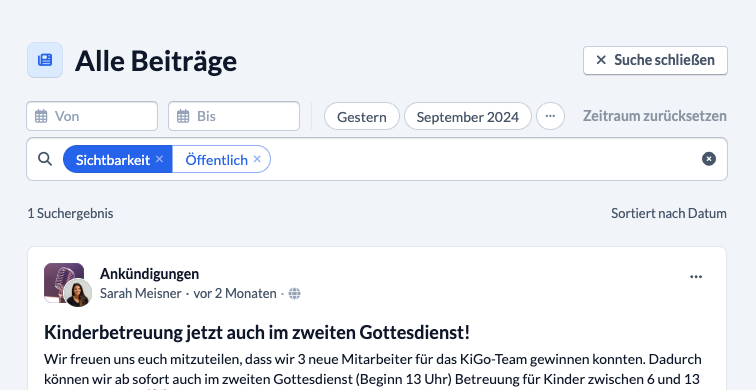Click the calendar icon in Bis field

point(183,116)
